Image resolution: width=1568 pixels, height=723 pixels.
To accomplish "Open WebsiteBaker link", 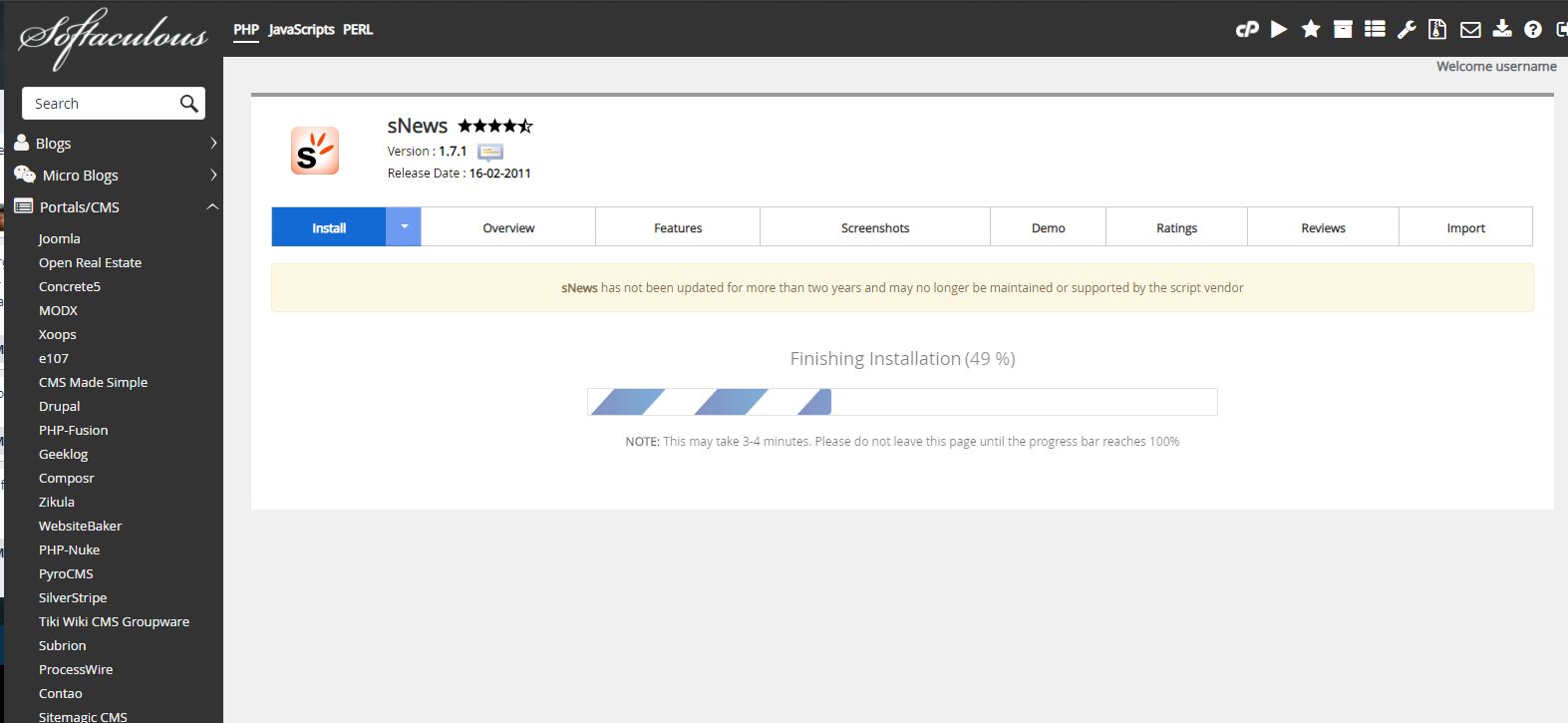I will pyautogui.click(x=81, y=526).
